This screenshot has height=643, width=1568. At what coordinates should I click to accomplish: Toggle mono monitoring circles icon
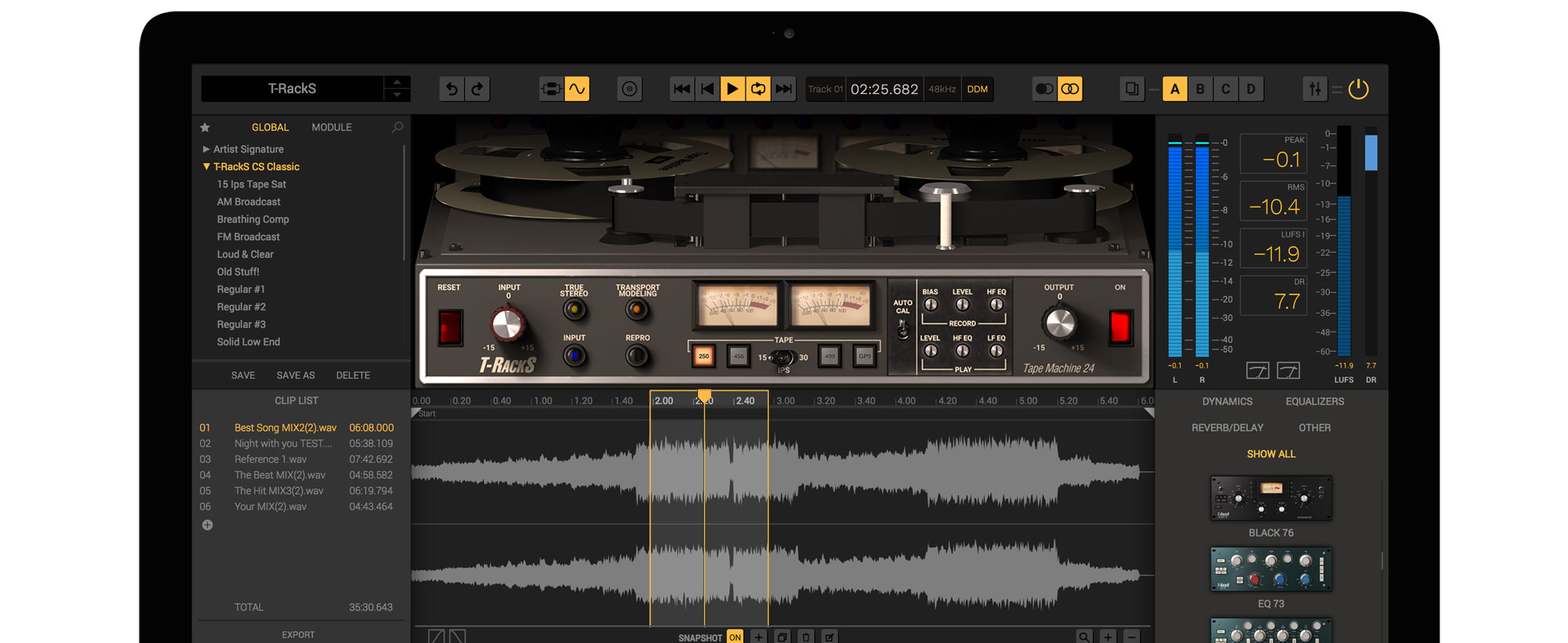point(1044,89)
